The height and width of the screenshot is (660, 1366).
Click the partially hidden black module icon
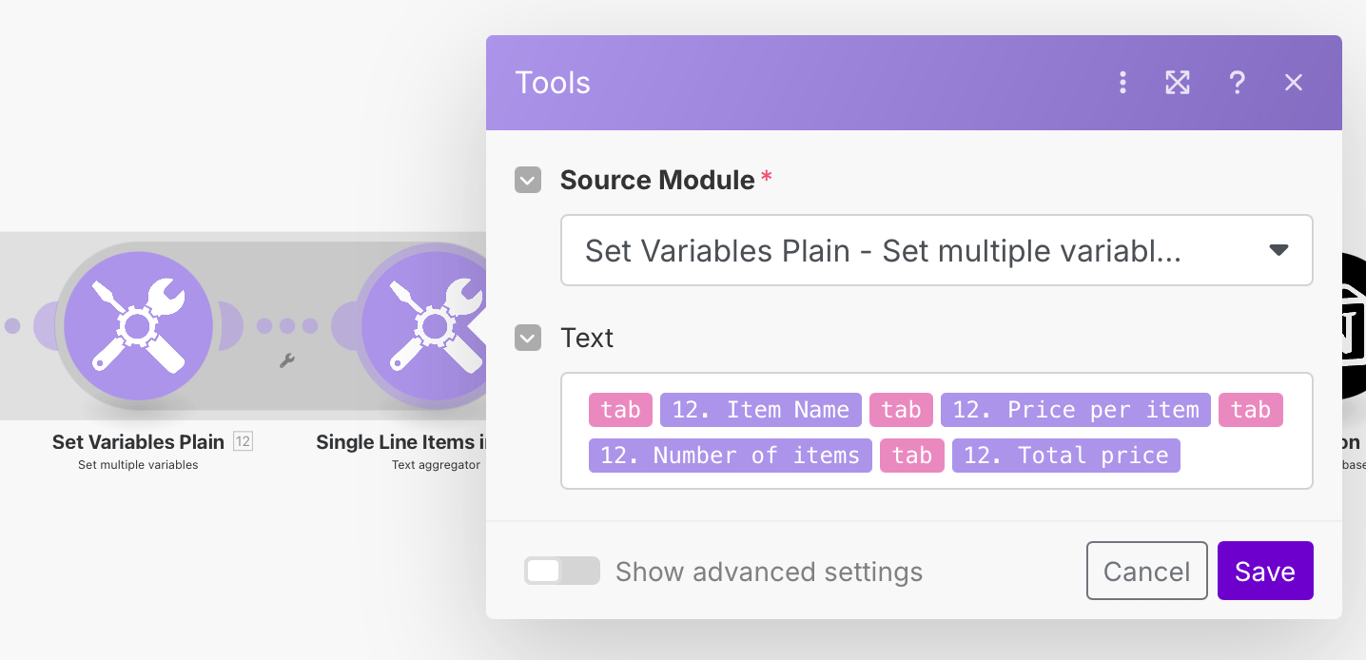[x=1353, y=326]
